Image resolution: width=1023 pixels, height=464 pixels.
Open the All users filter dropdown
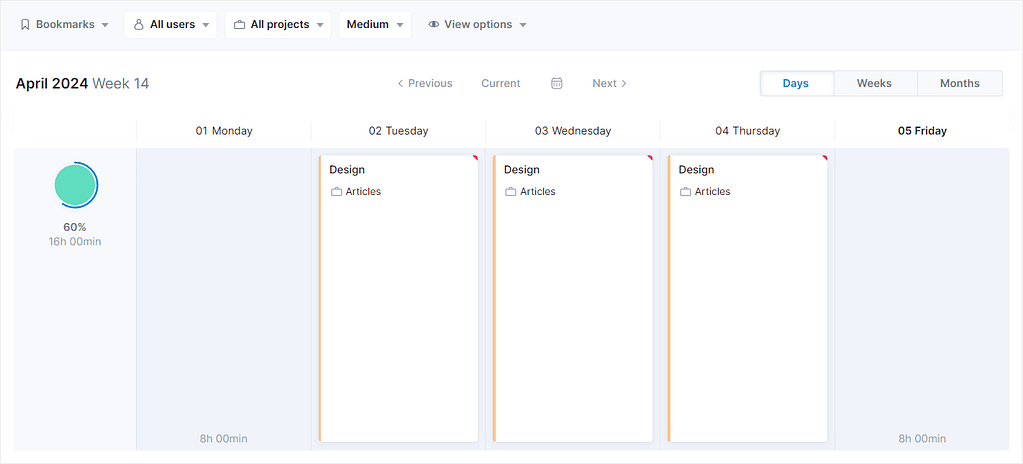(x=170, y=25)
